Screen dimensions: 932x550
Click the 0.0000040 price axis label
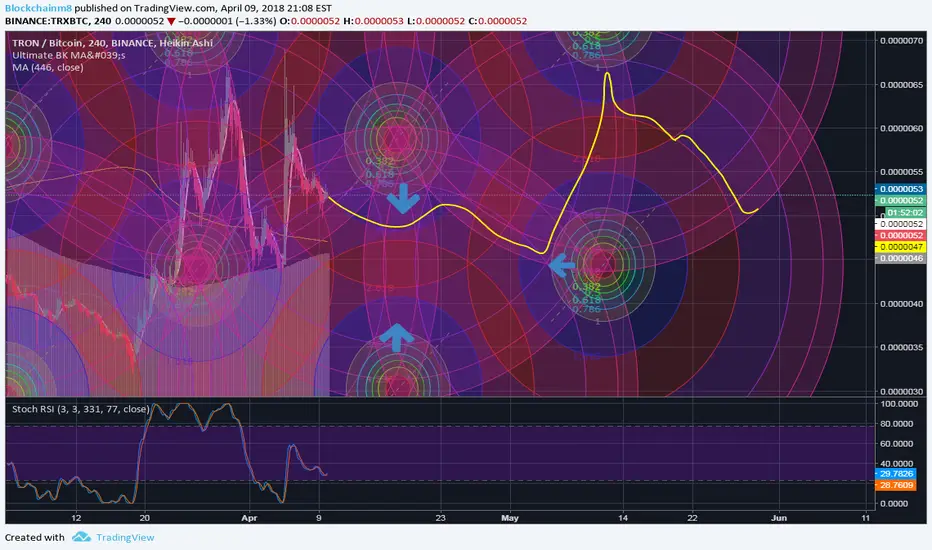tap(902, 303)
